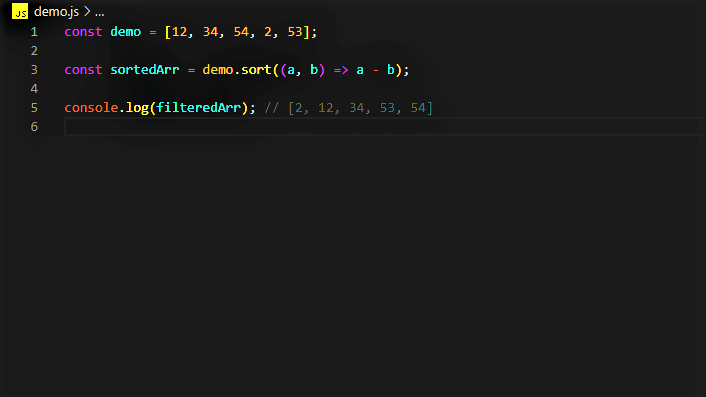Click 'sortedArr' variable name
The height and width of the screenshot is (397, 706).
coord(145,70)
